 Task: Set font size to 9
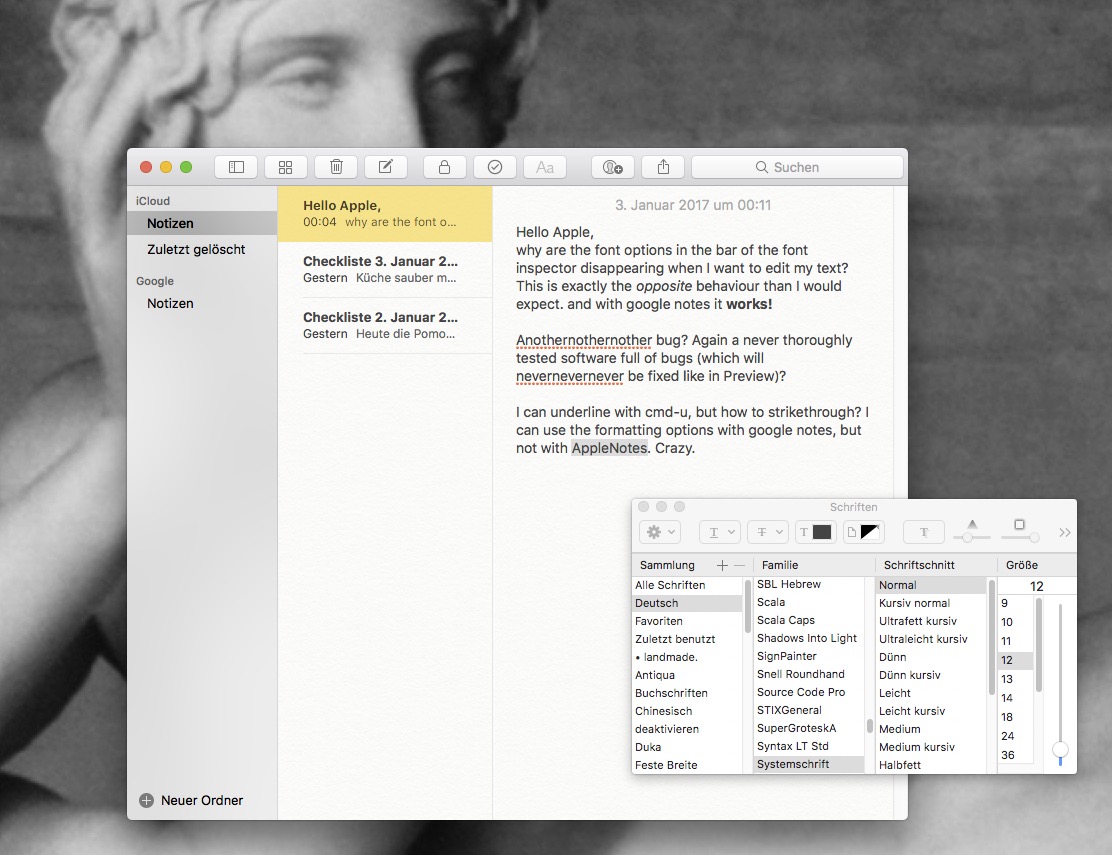pos(1016,603)
